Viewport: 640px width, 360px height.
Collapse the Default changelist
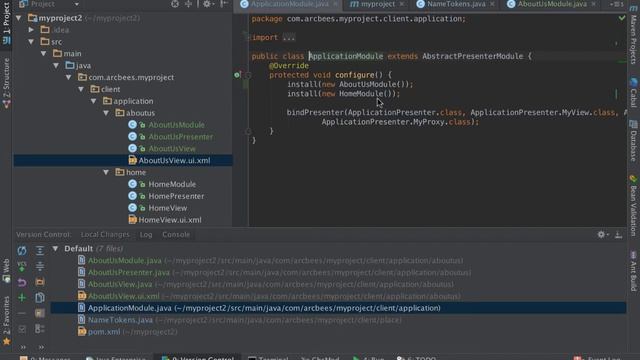(56, 249)
